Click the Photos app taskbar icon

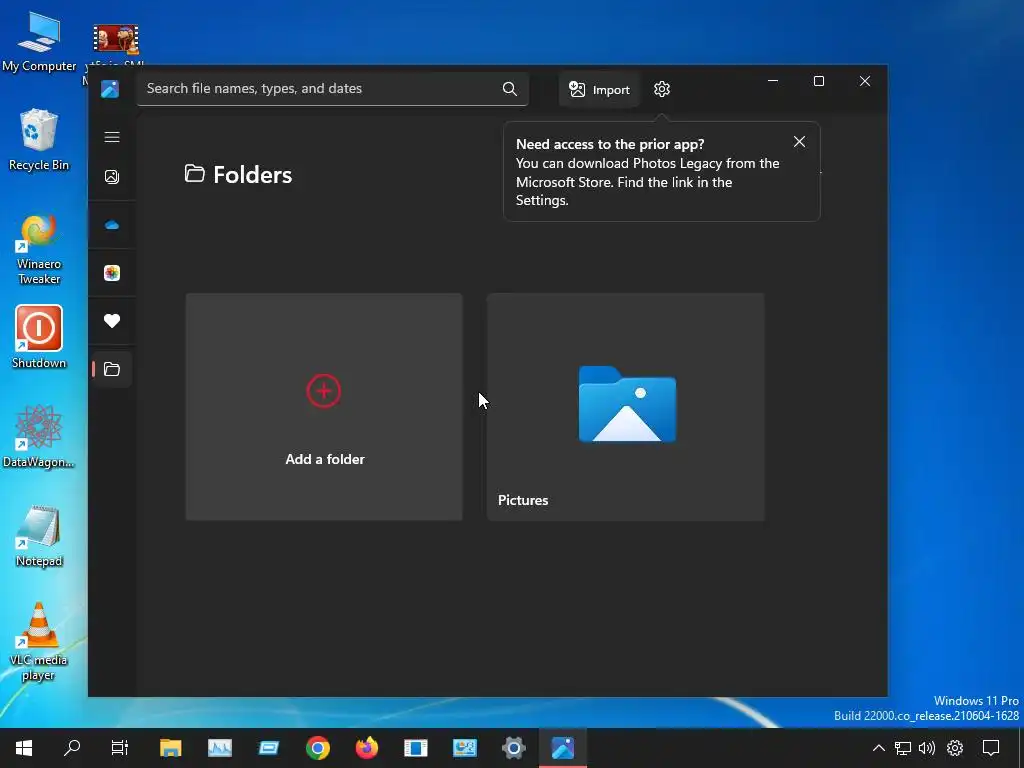coord(563,748)
